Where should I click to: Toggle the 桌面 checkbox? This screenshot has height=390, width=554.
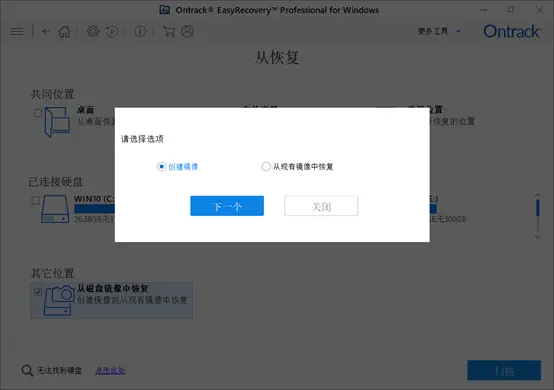[38, 113]
